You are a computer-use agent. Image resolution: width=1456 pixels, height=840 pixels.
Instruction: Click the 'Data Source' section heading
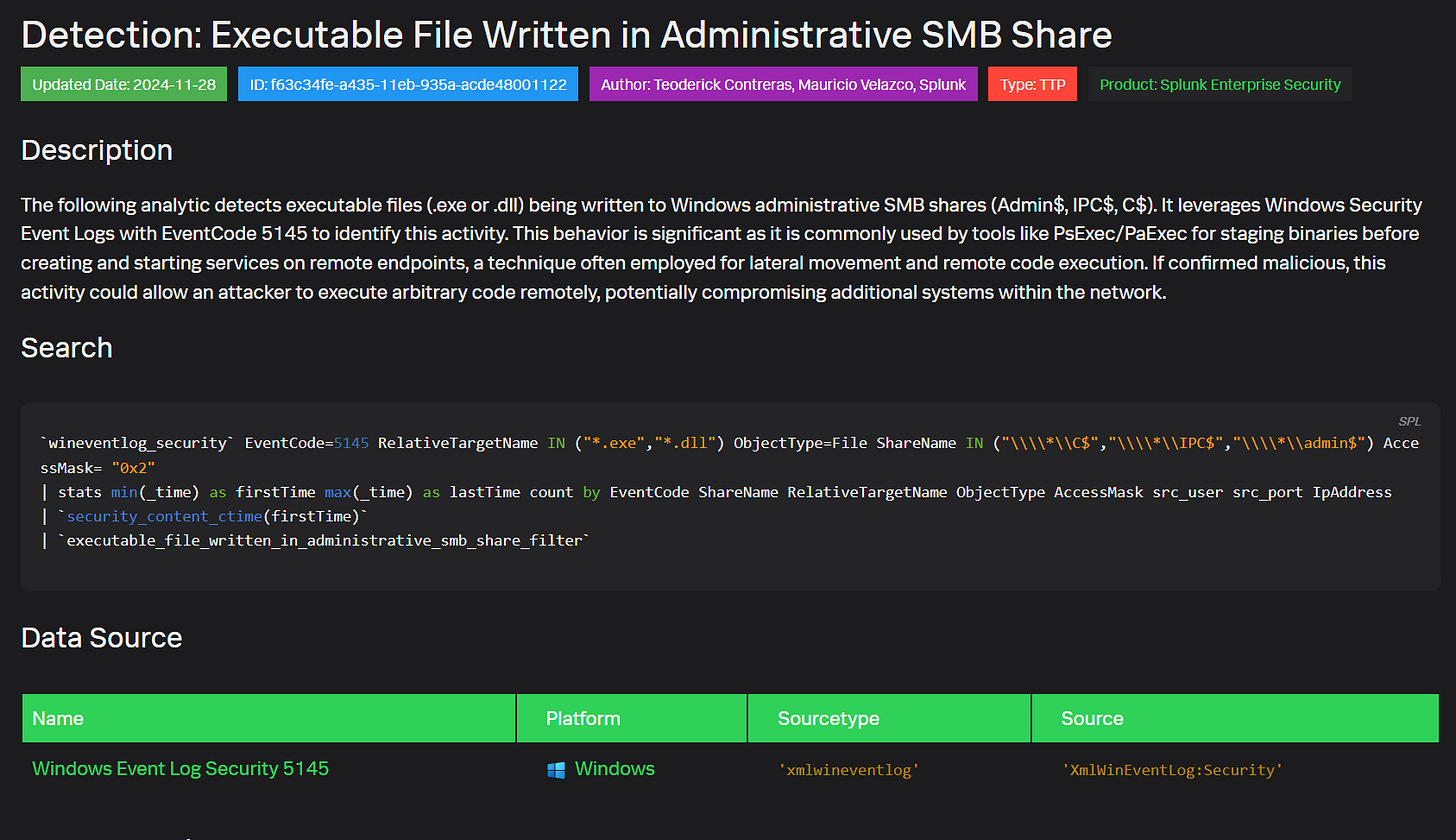coord(101,637)
